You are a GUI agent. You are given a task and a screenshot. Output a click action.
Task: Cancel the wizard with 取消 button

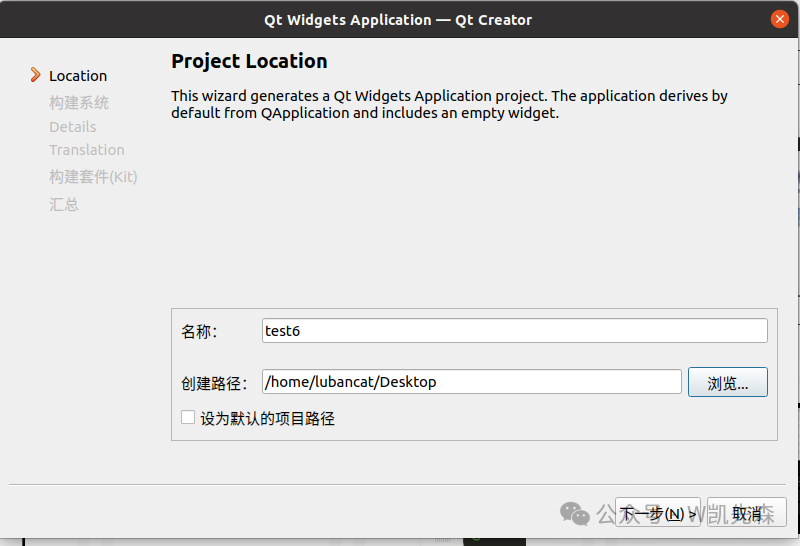(746, 514)
